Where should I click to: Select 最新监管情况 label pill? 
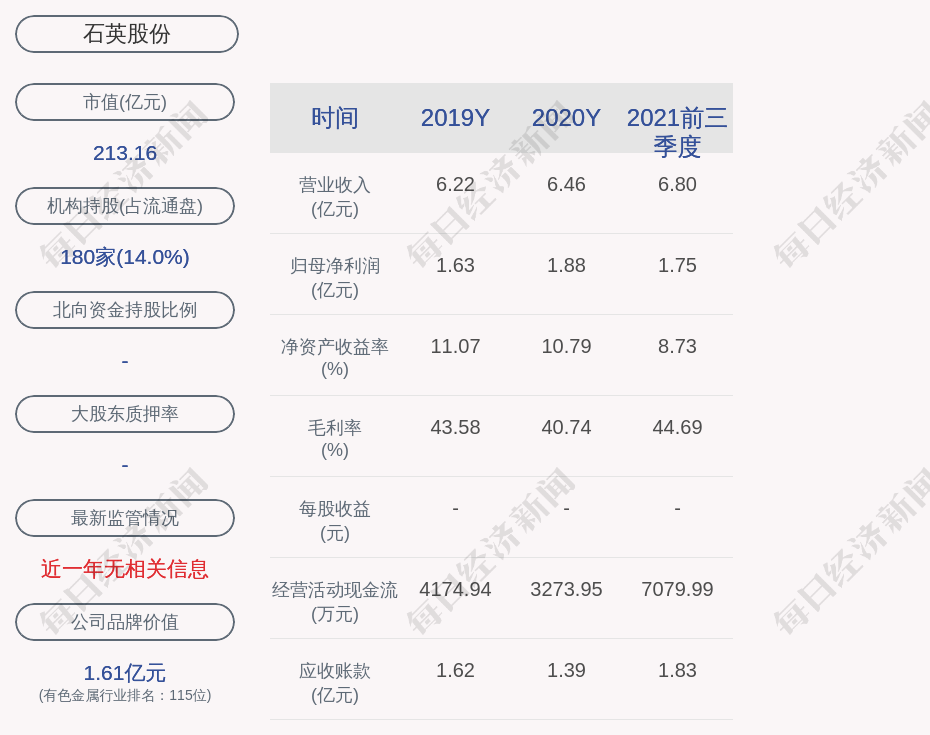click(x=125, y=518)
